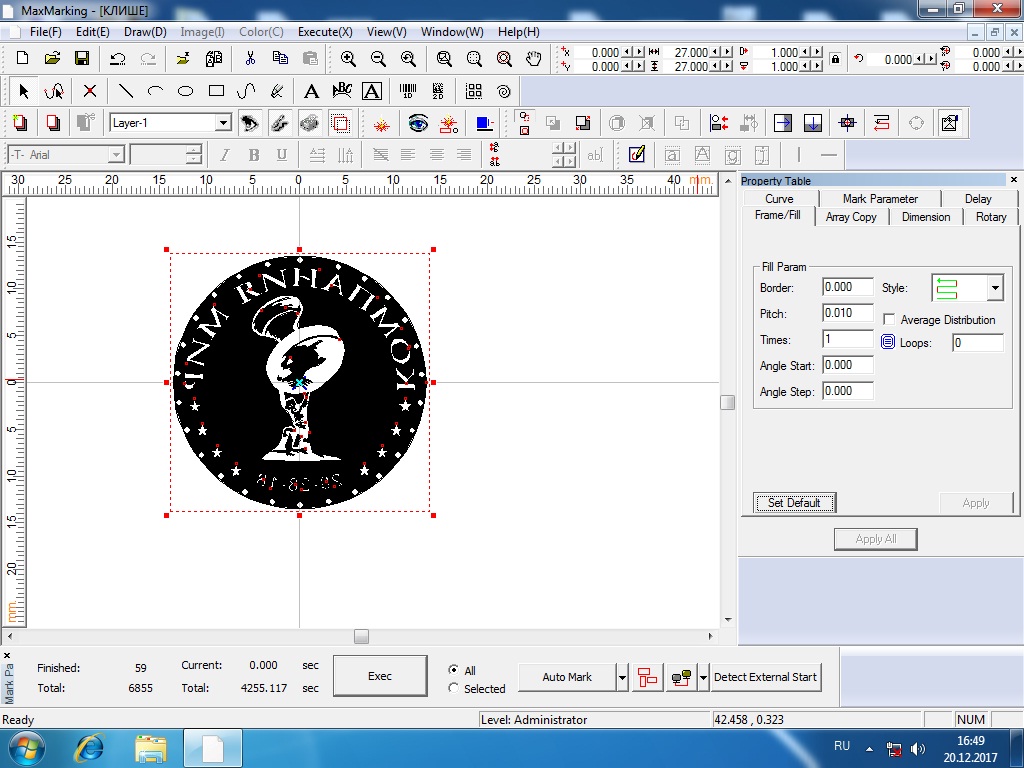Insert a 1D barcode
This screenshot has height=768, width=1024.
[408, 91]
